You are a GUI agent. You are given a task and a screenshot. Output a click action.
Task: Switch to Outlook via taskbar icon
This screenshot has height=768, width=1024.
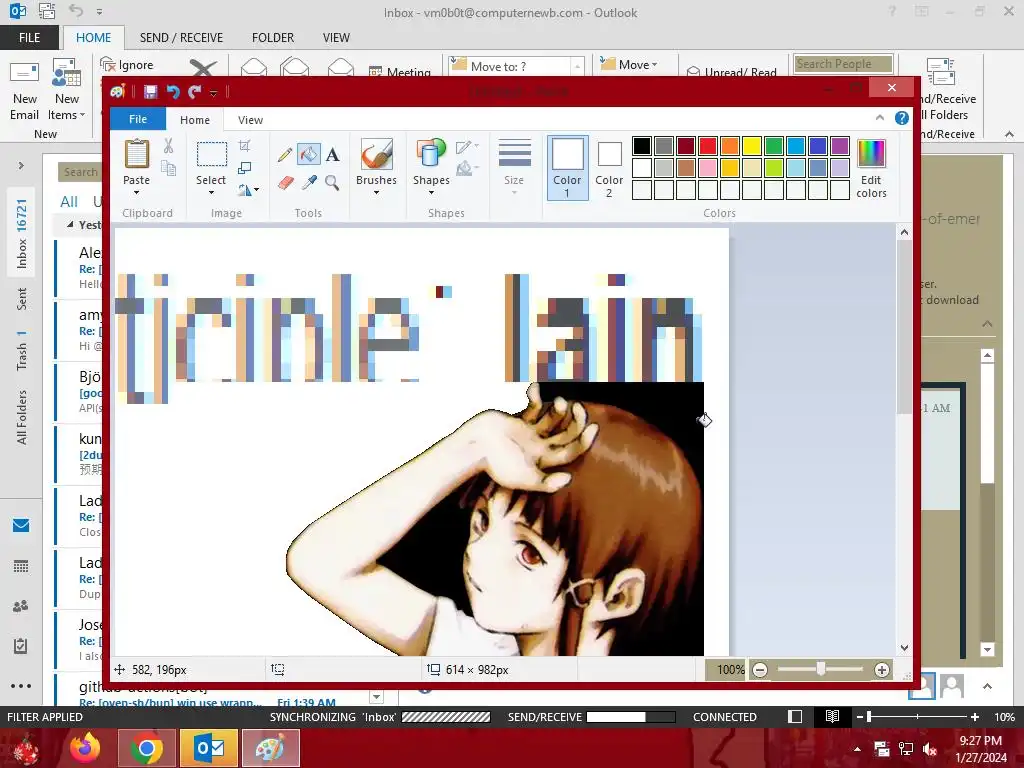pyautogui.click(x=209, y=748)
